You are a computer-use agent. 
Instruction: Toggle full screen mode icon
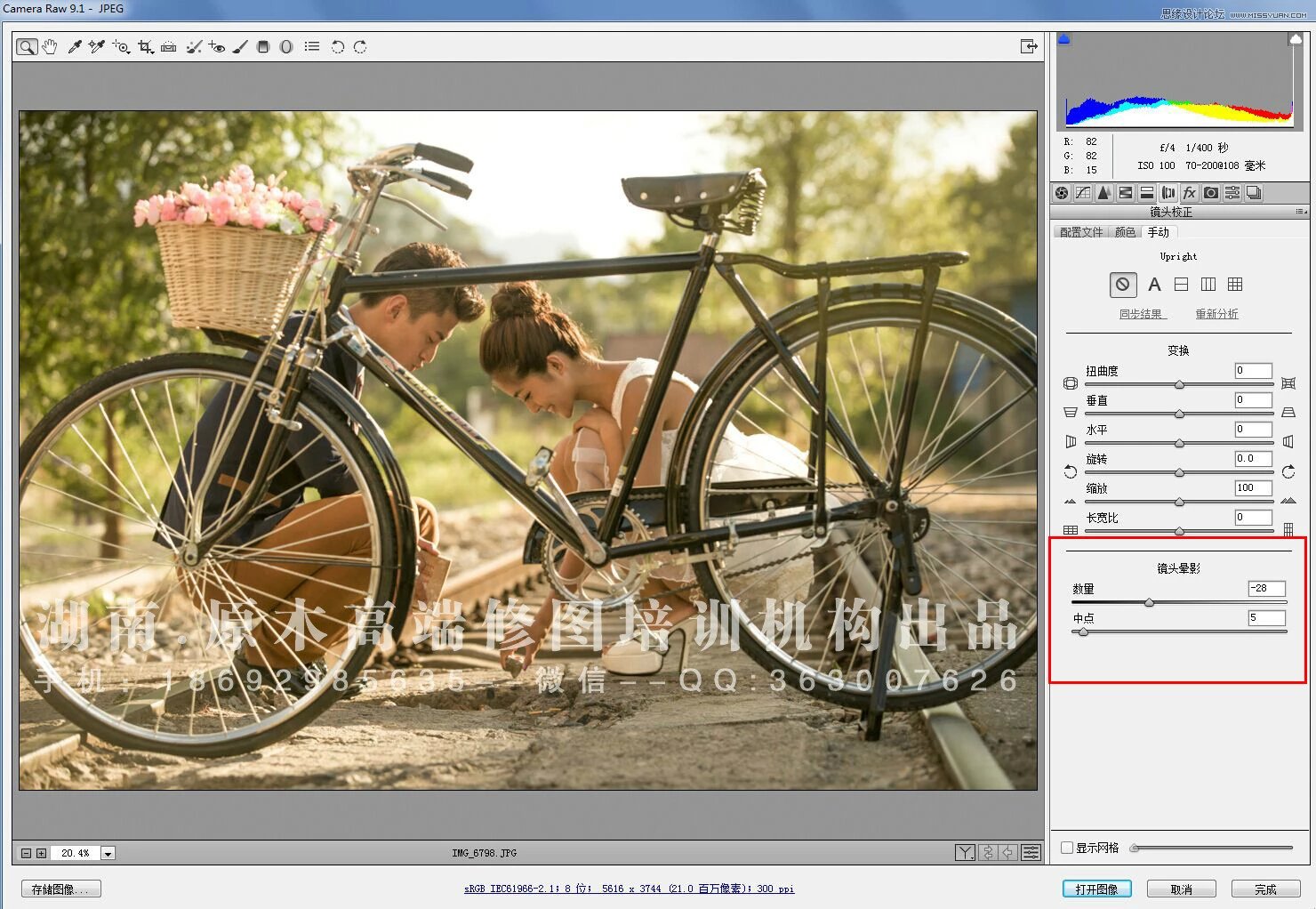tap(1029, 46)
